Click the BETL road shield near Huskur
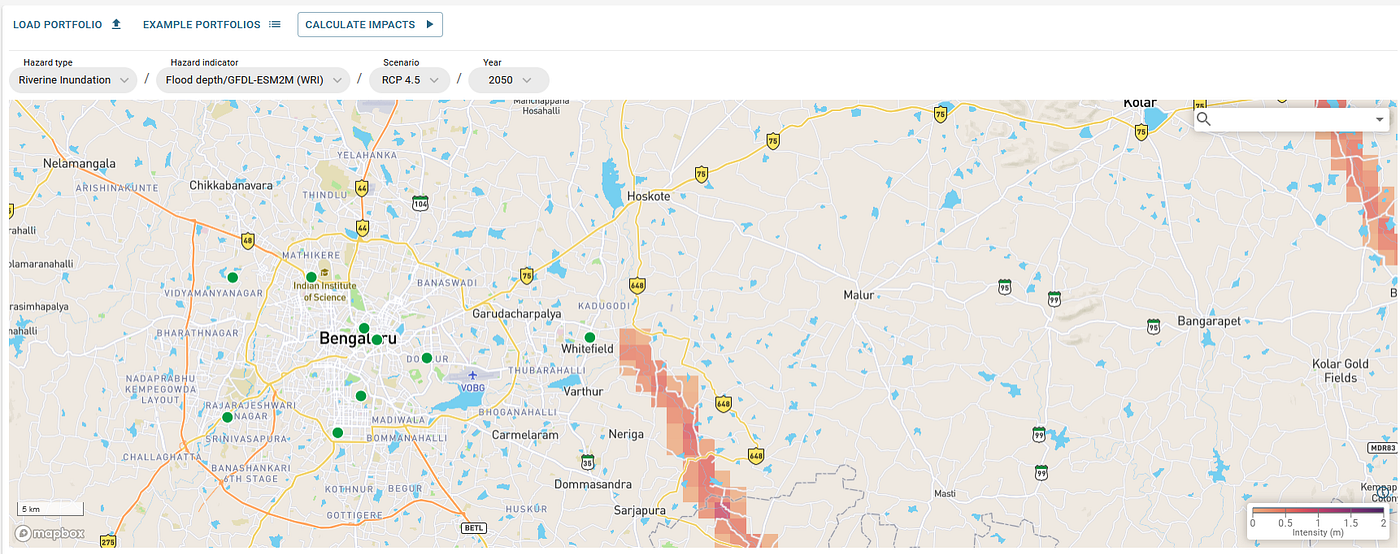Image resolution: width=1400 pixels, height=554 pixels. click(x=474, y=527)
